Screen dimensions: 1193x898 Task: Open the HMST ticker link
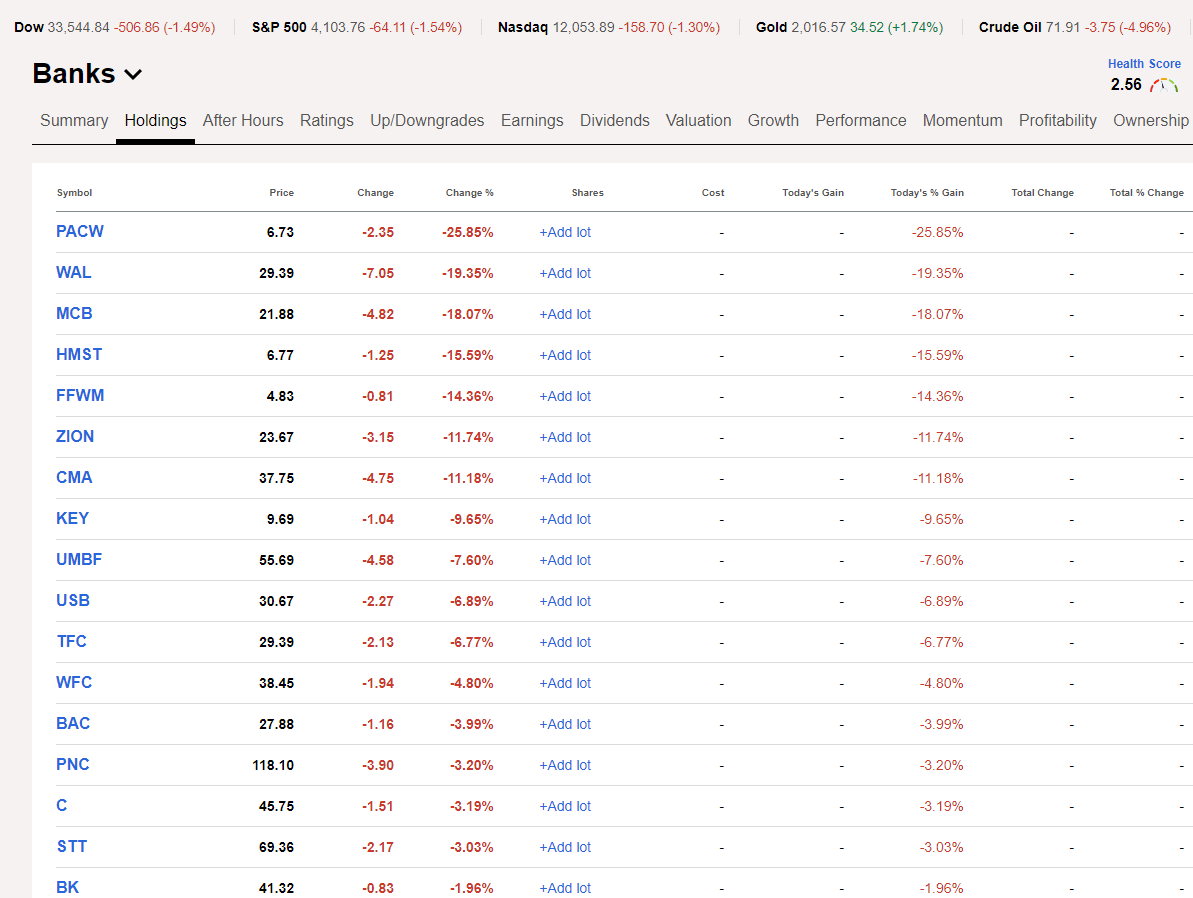click(x=79, y=355)
